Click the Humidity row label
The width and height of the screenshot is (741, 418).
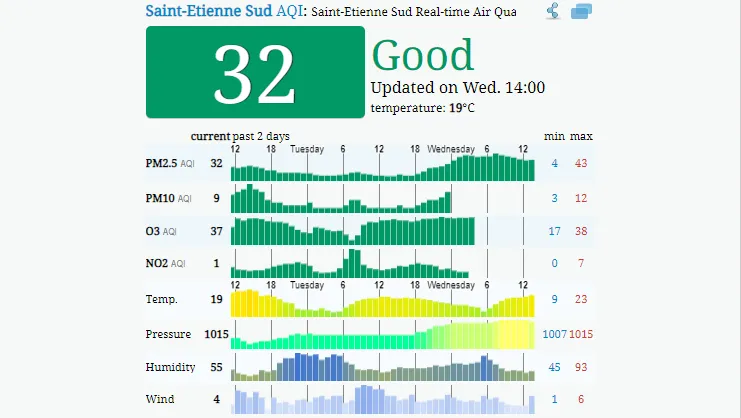point(170,367)
